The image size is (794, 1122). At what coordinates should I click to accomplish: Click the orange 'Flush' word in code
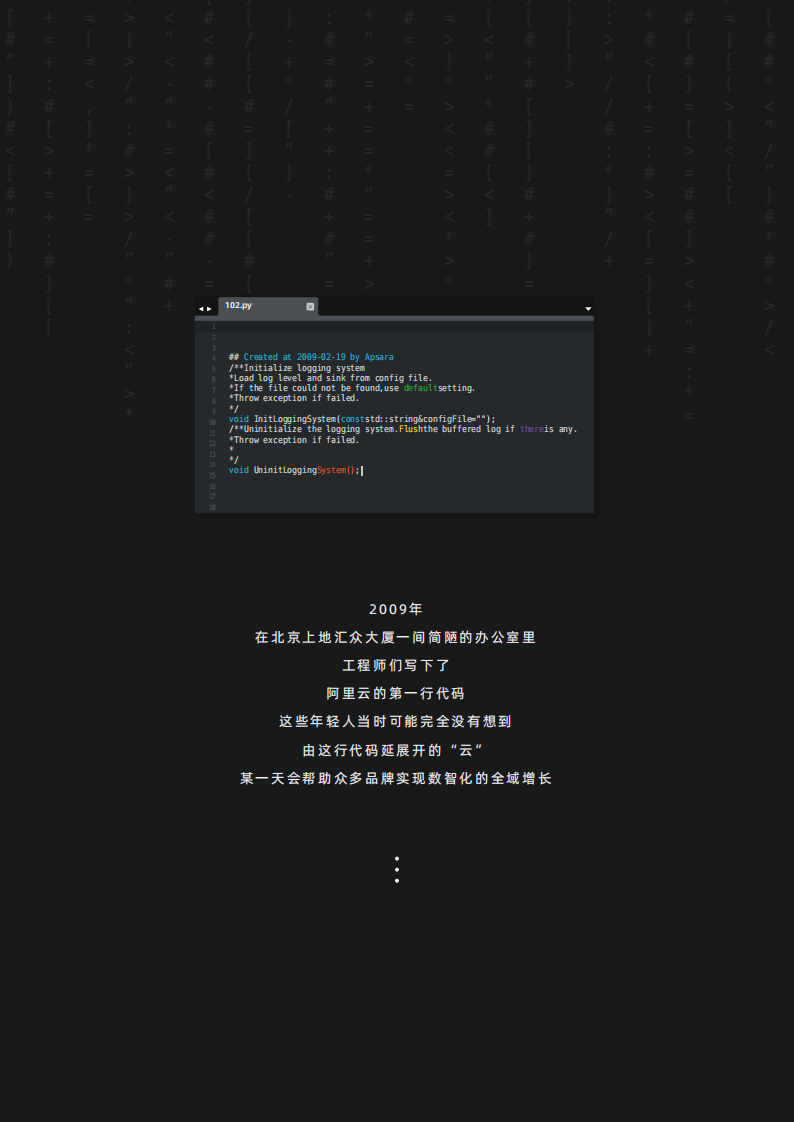pyautogui.click(x=410, y=429)
